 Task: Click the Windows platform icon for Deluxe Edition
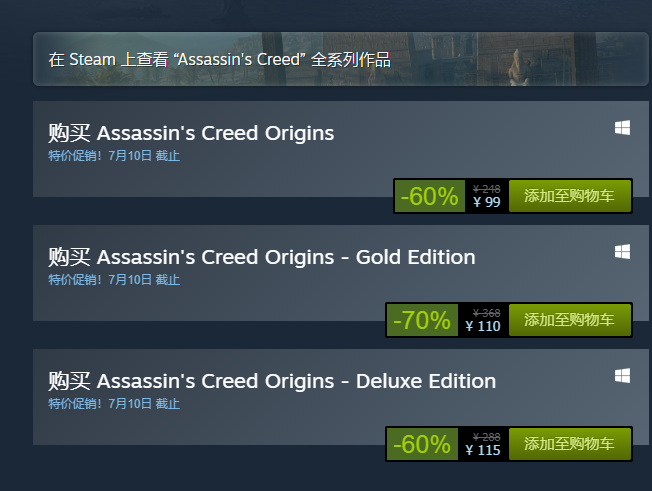tap(622, 376)
